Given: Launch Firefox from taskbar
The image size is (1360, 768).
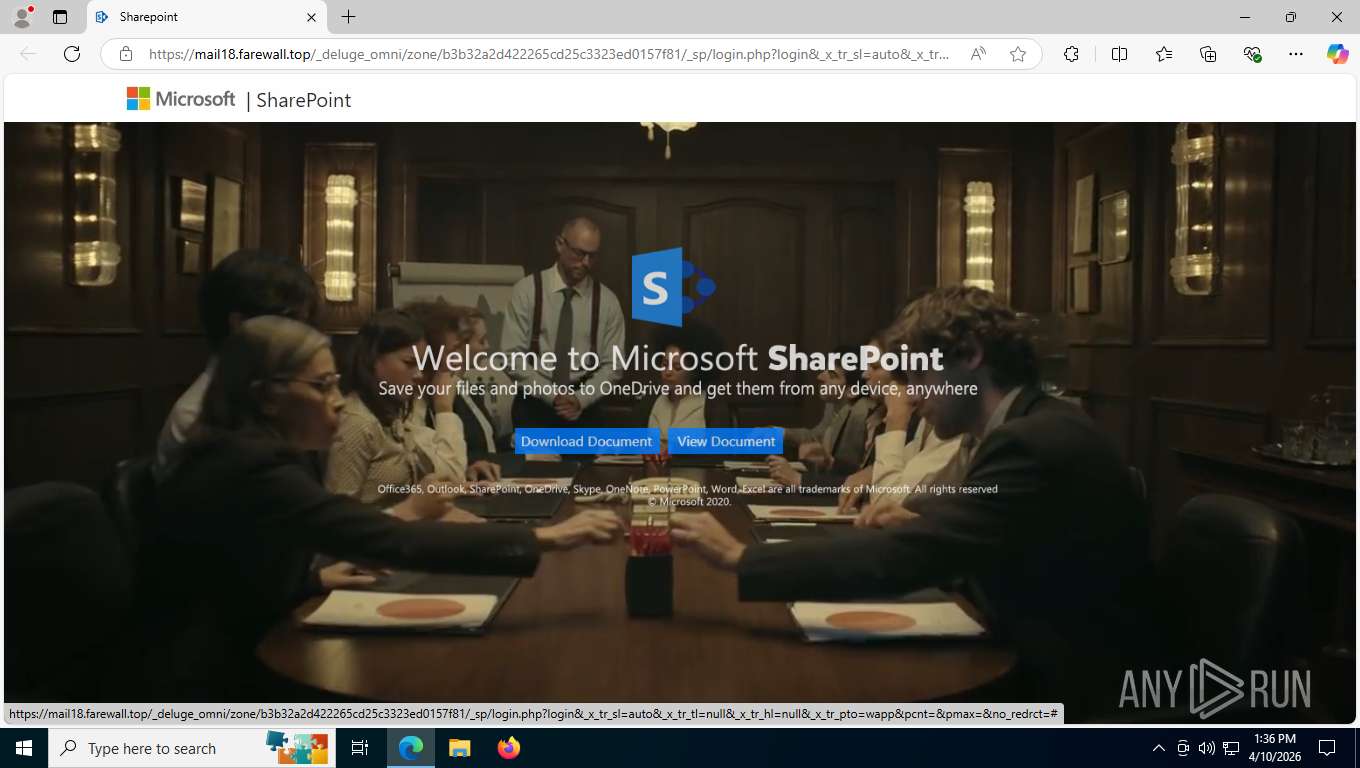Looking at the screenshot, I should pyautogui.click(x=509, y=748).
